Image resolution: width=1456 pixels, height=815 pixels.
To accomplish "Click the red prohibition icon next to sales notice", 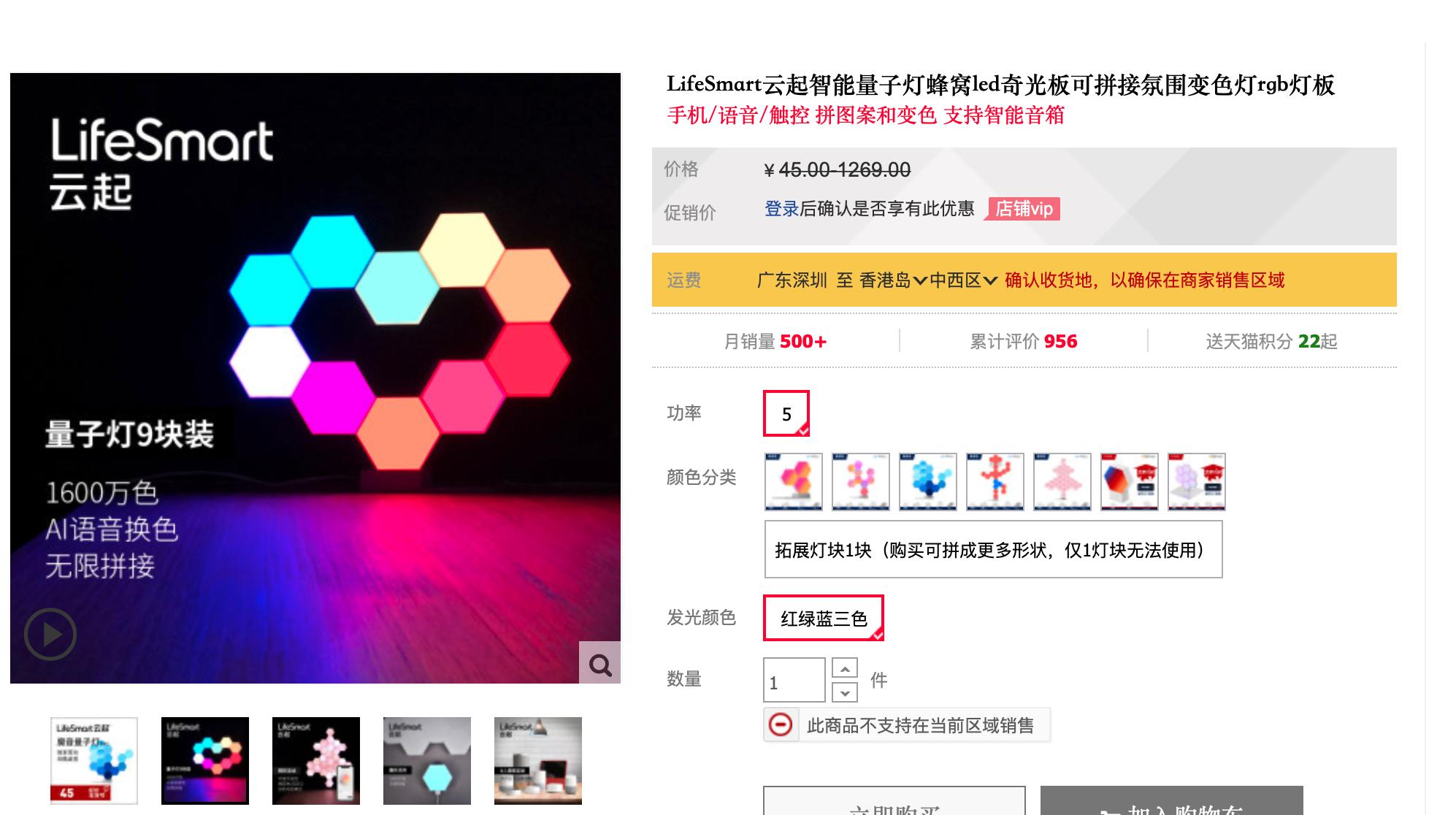I will coord(781,724).
